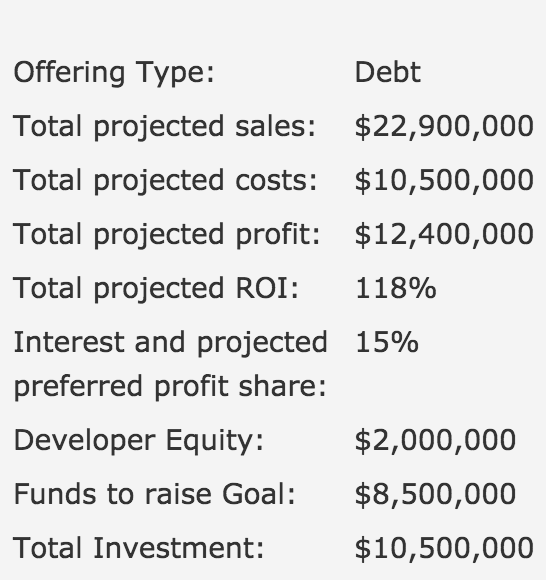554x580 pixels.
Task: Click the Interest and projected label line
Action: (x=170, y=343)
